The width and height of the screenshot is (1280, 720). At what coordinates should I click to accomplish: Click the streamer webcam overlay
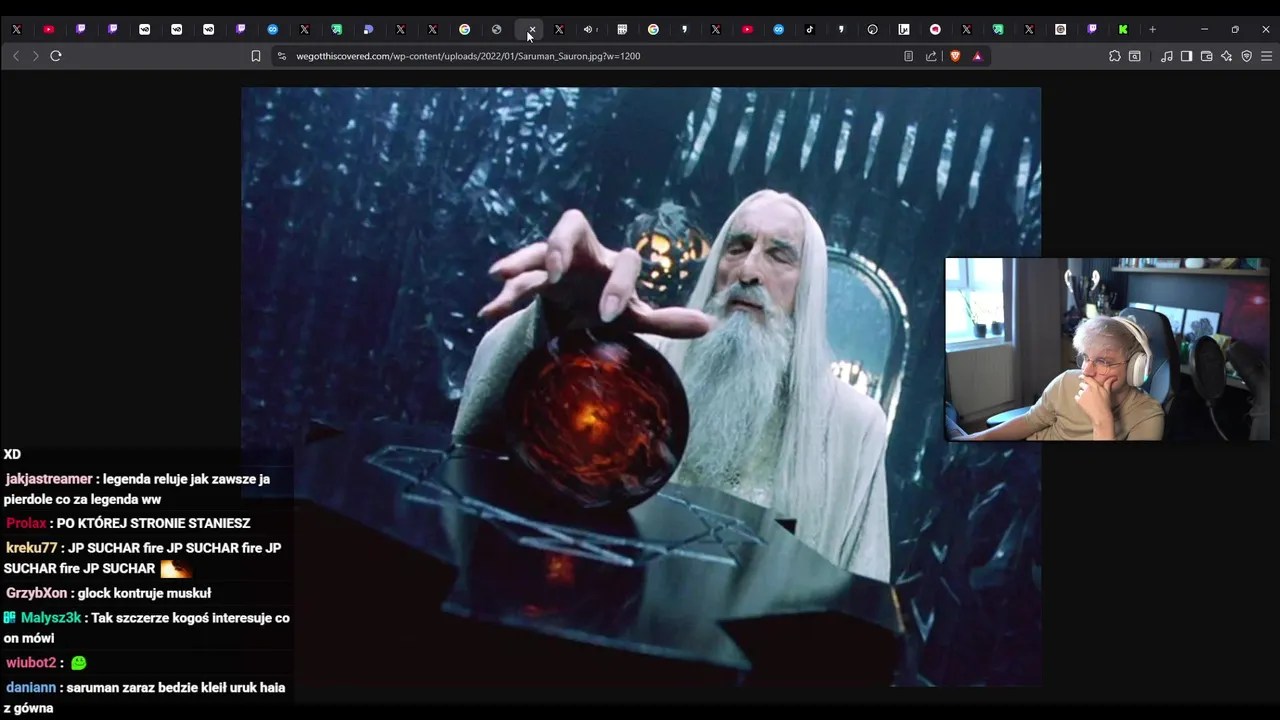(x=1107, y=349)
